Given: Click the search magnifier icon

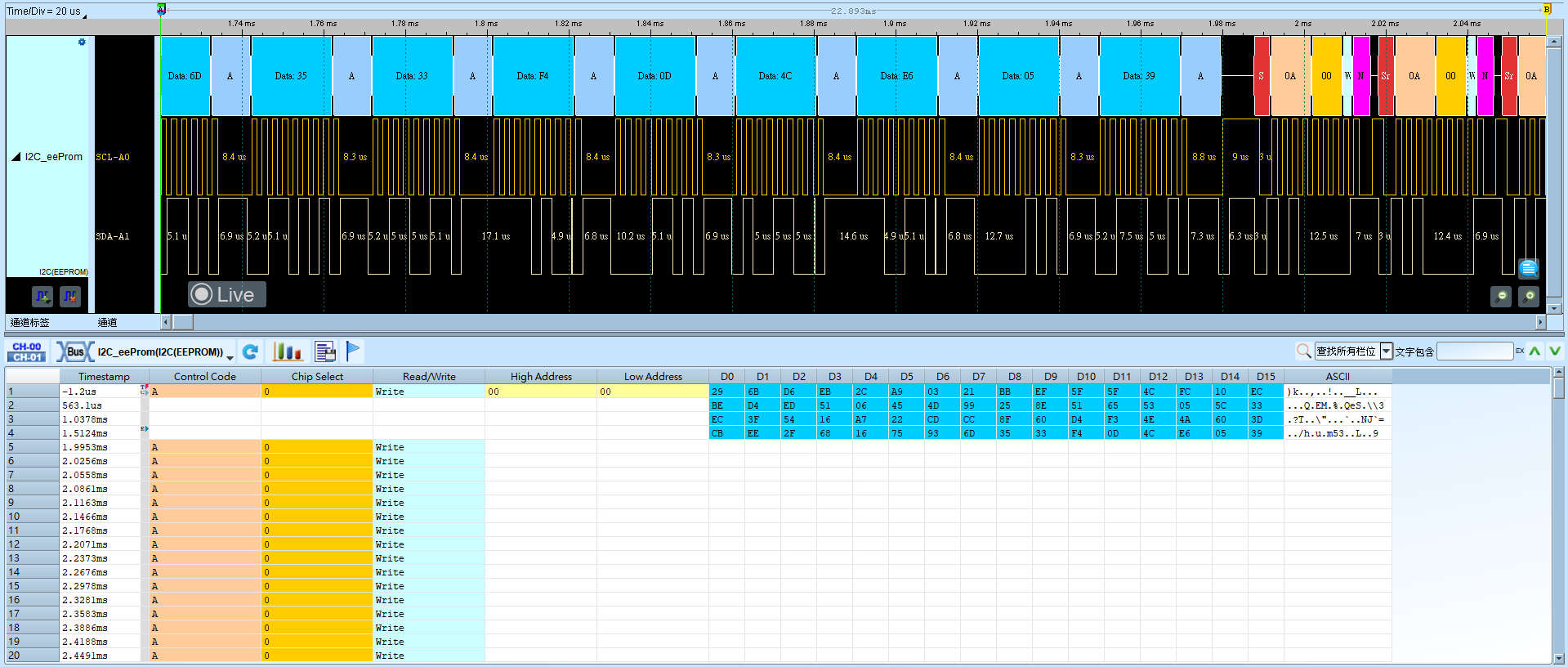Looking at the screenshot, I should pyautogui.click(x=1304, y=351).
